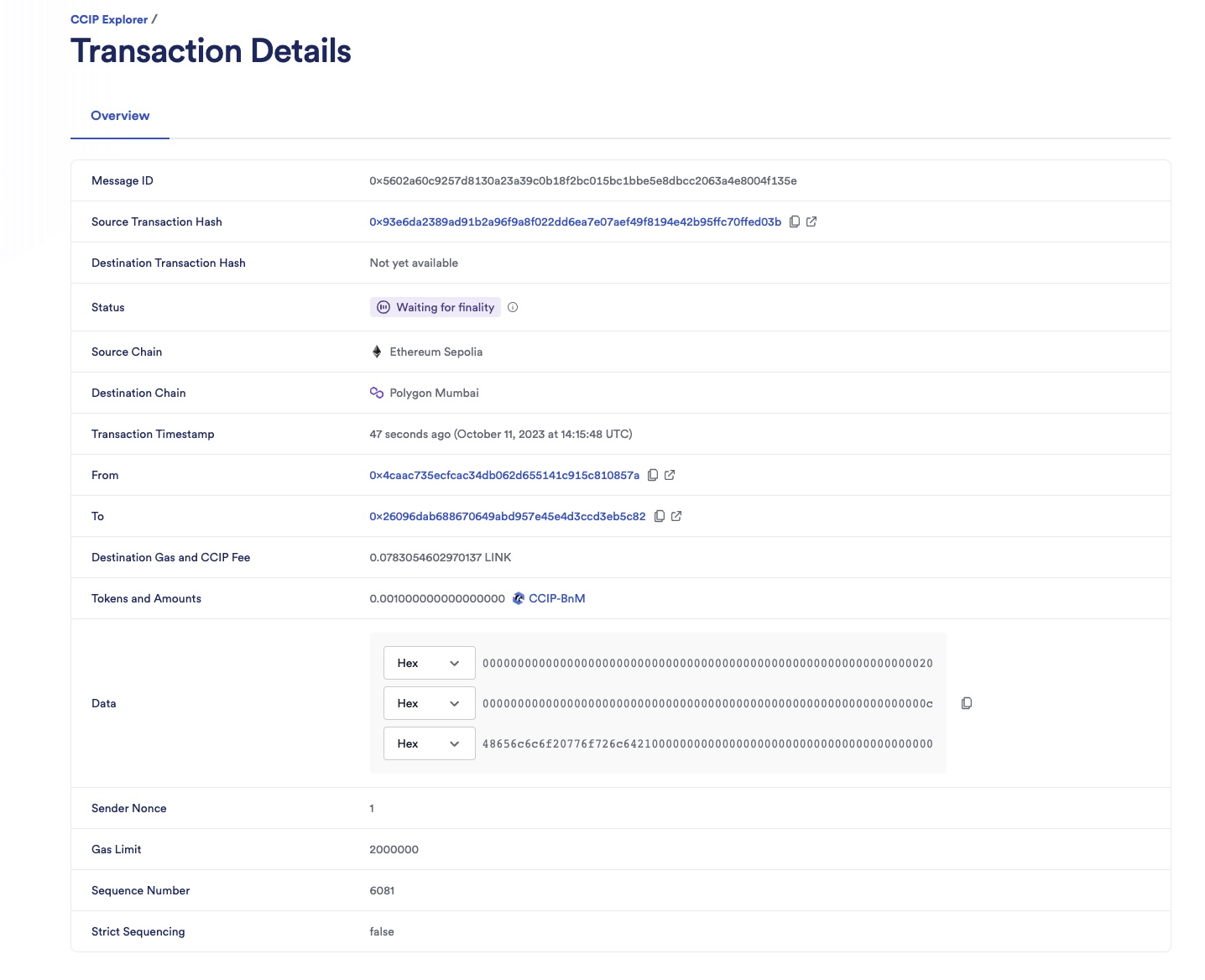Image resolution: width=1205 pixels, height=980 pixels.
Task: Click the 'Gas Limit' label
Action: click(117, 850)
